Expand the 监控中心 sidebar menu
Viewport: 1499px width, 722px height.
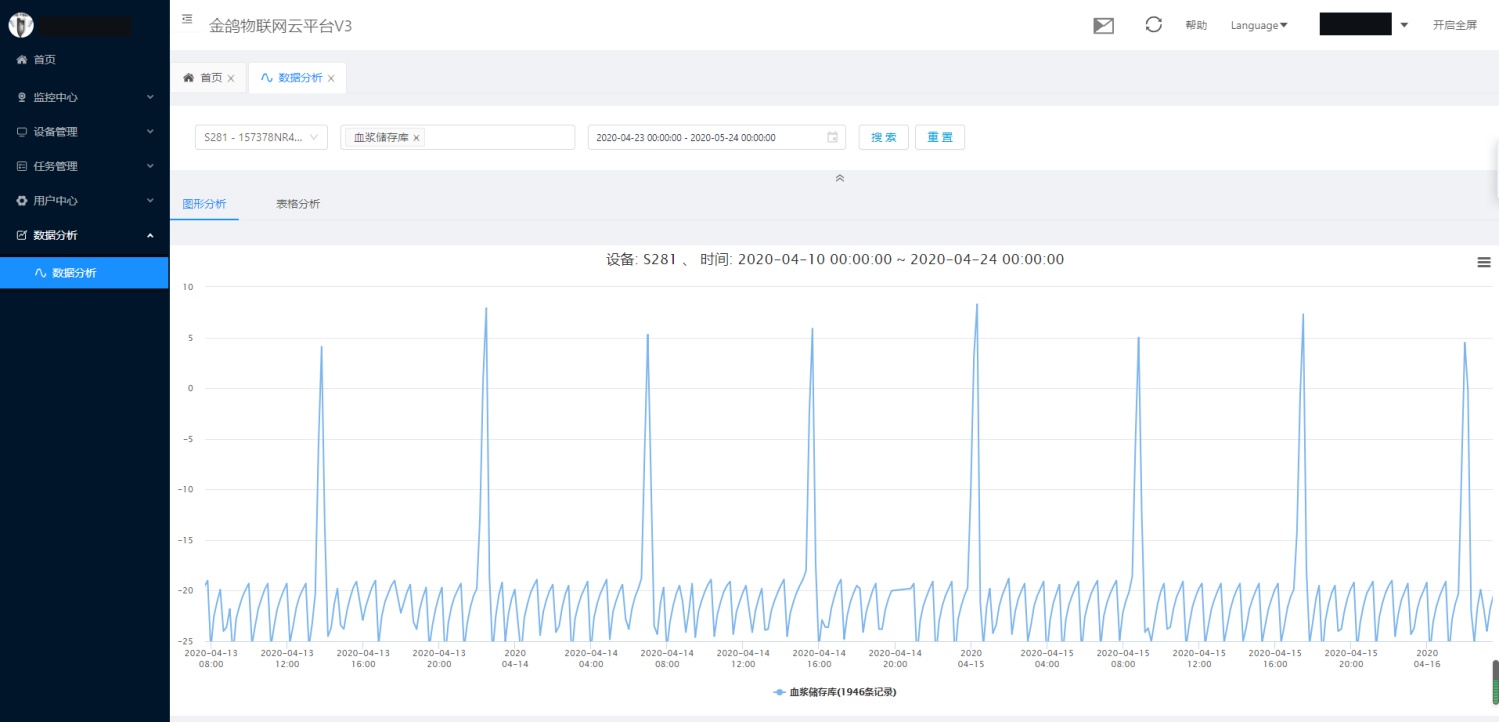tap(84, 97)
